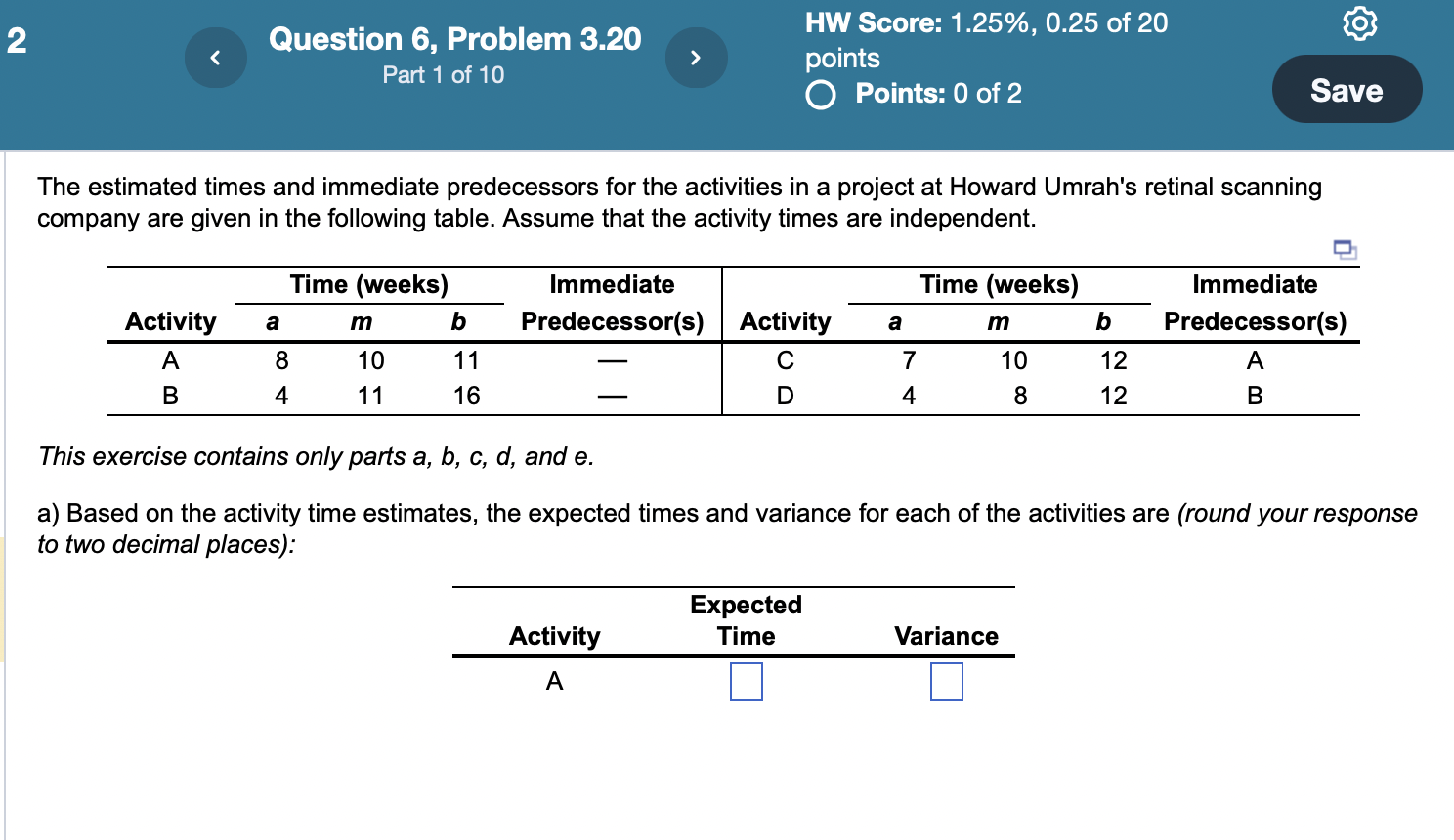
Task: Expand the question header's forward chevron
Action: pyautogui.click(x=697, y=58)
